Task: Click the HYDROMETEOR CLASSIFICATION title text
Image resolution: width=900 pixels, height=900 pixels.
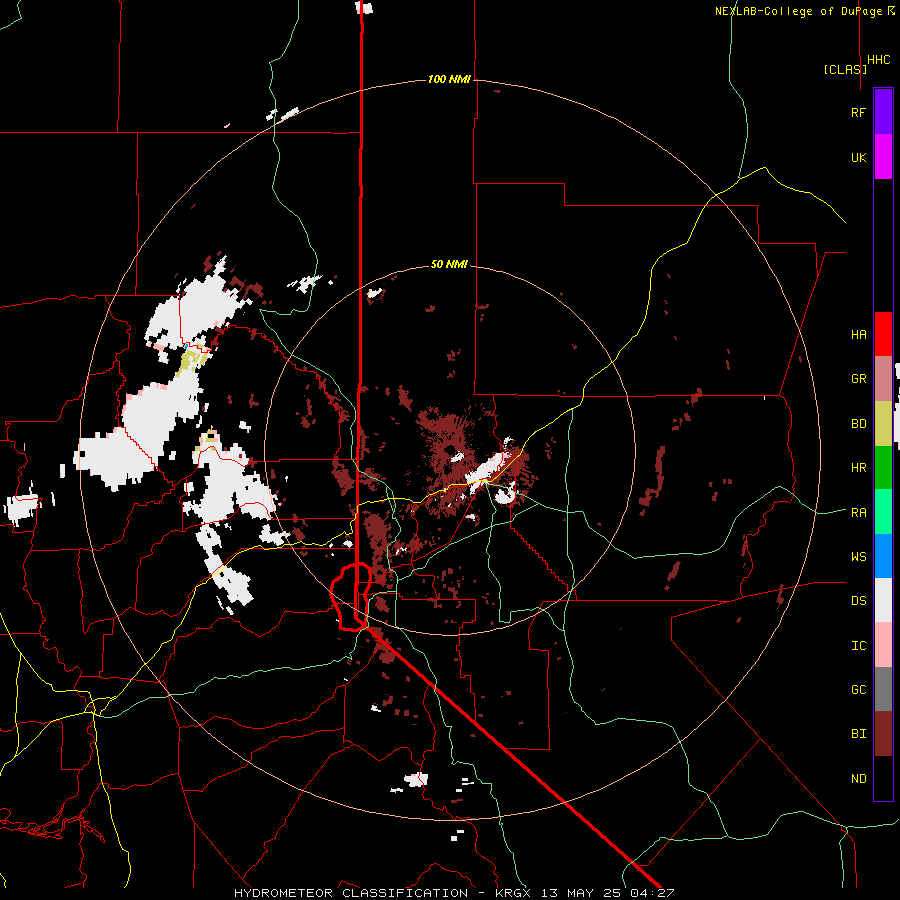Action: pos(351,893)
